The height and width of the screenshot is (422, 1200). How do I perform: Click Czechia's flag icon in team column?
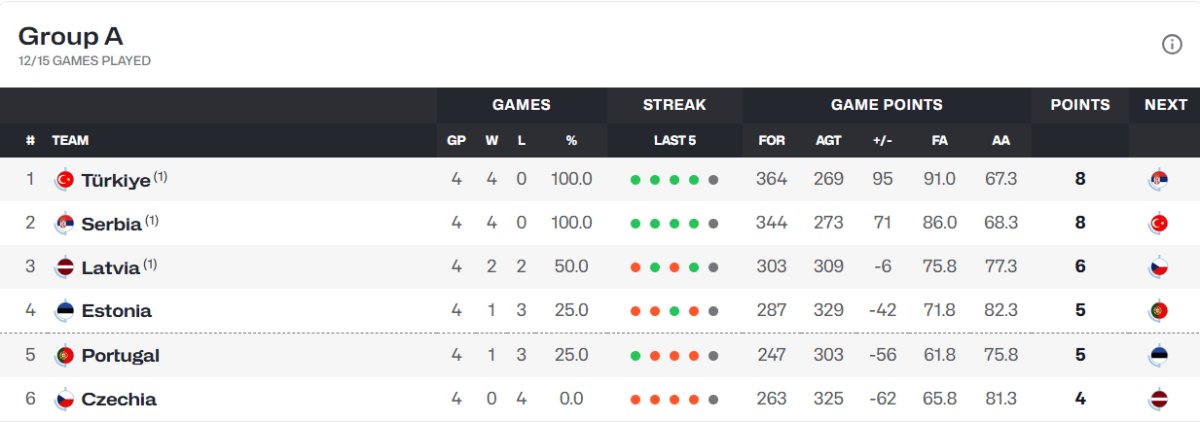coord(64,399)
